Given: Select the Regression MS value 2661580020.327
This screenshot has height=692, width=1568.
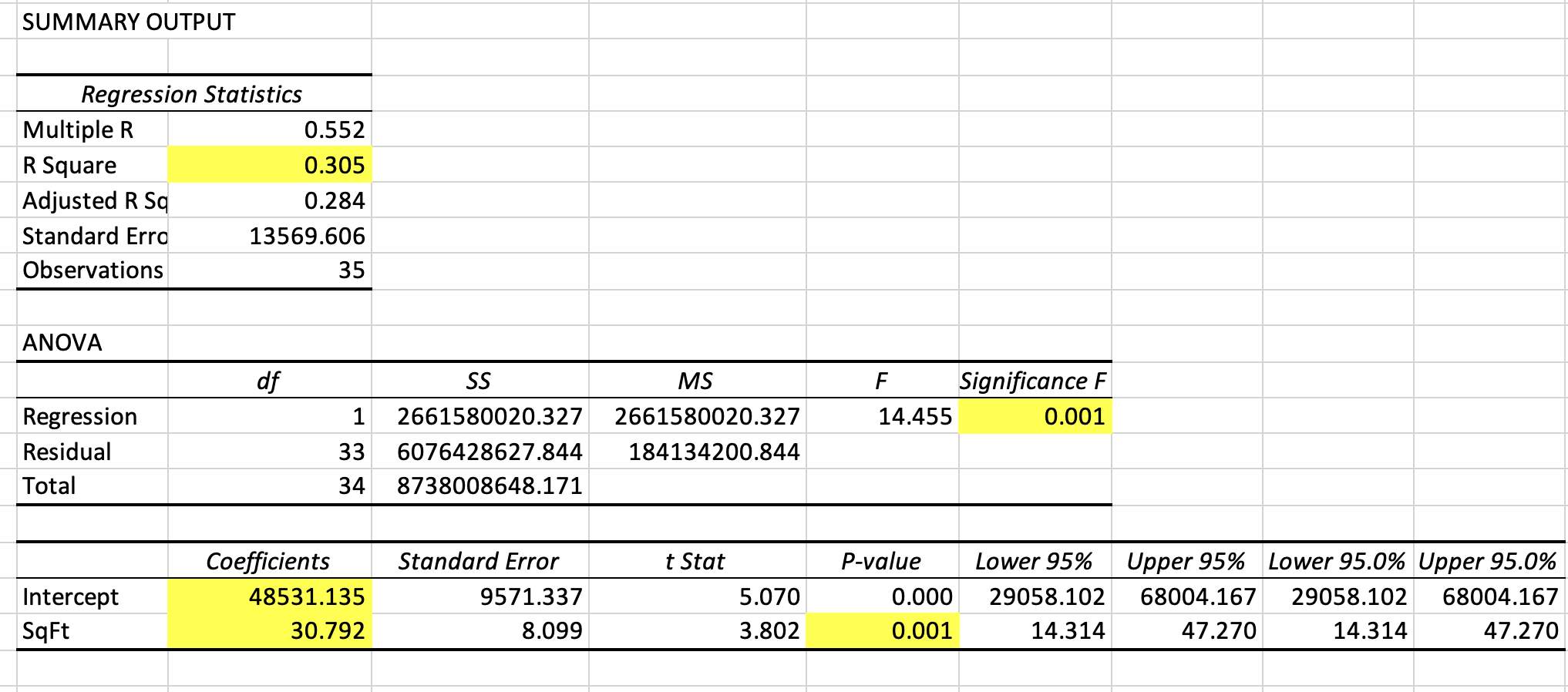Looking at the screenshot, I should 698,416.
